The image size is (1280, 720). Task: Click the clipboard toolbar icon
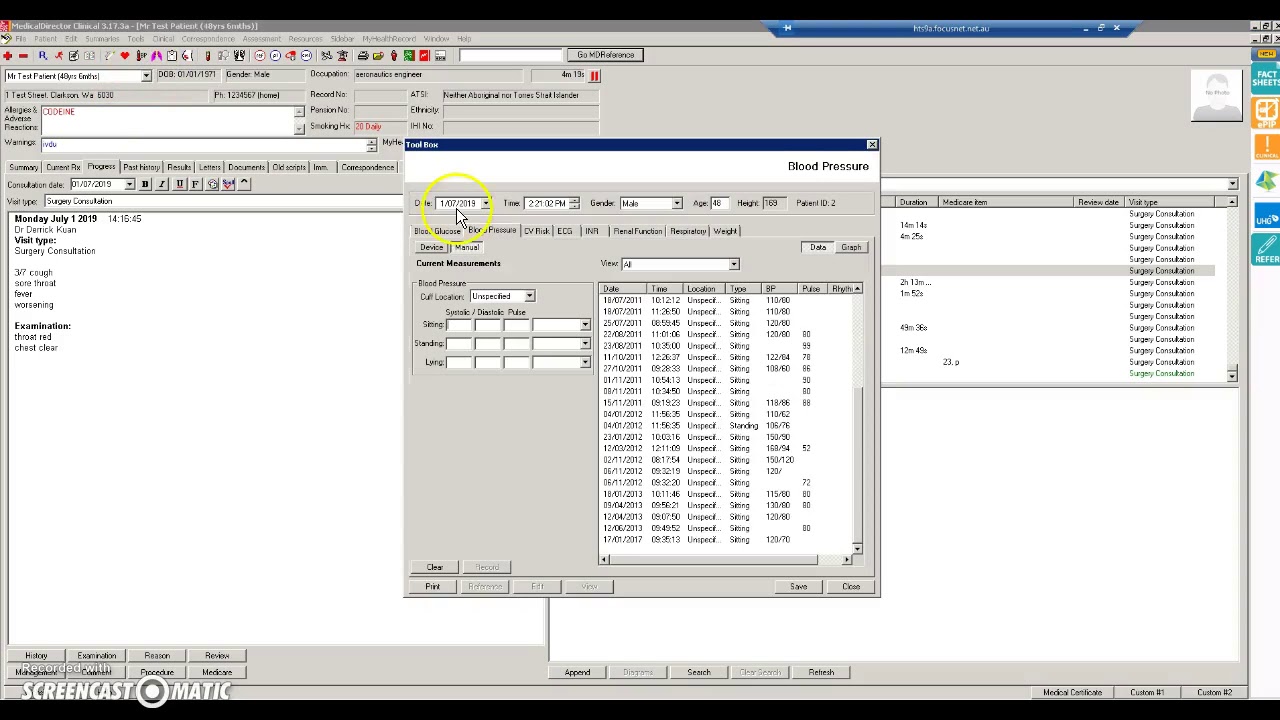tap(172, 55)
